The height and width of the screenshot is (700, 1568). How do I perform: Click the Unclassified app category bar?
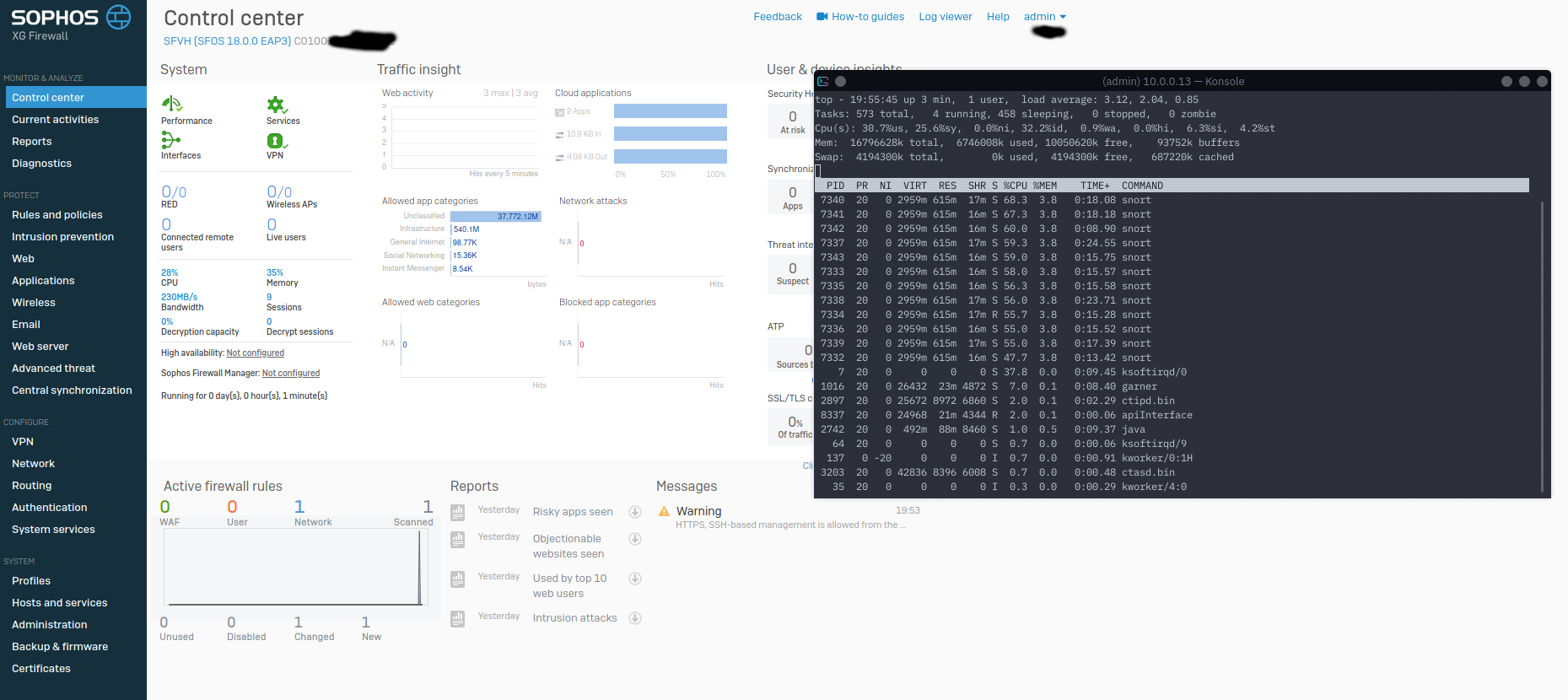coord(496,217)
